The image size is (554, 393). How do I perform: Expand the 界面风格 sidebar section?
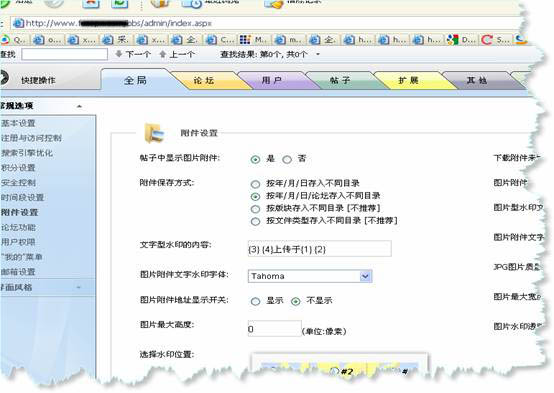(x=79, y=287)
